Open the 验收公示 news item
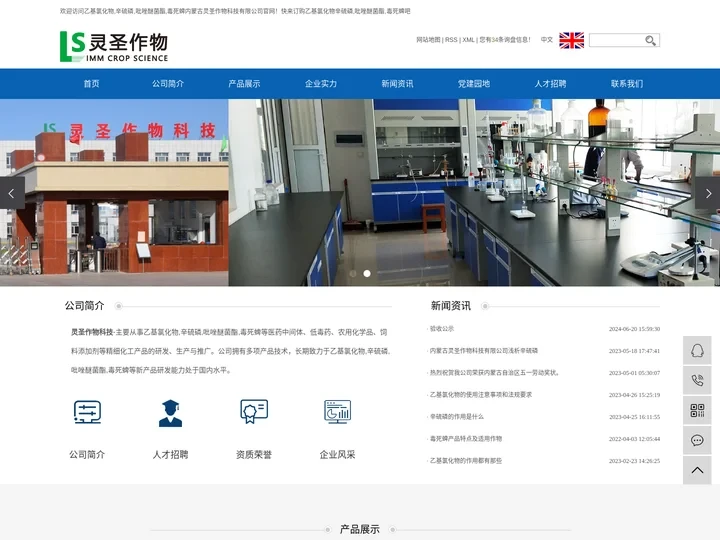 [x=442, y=329]
